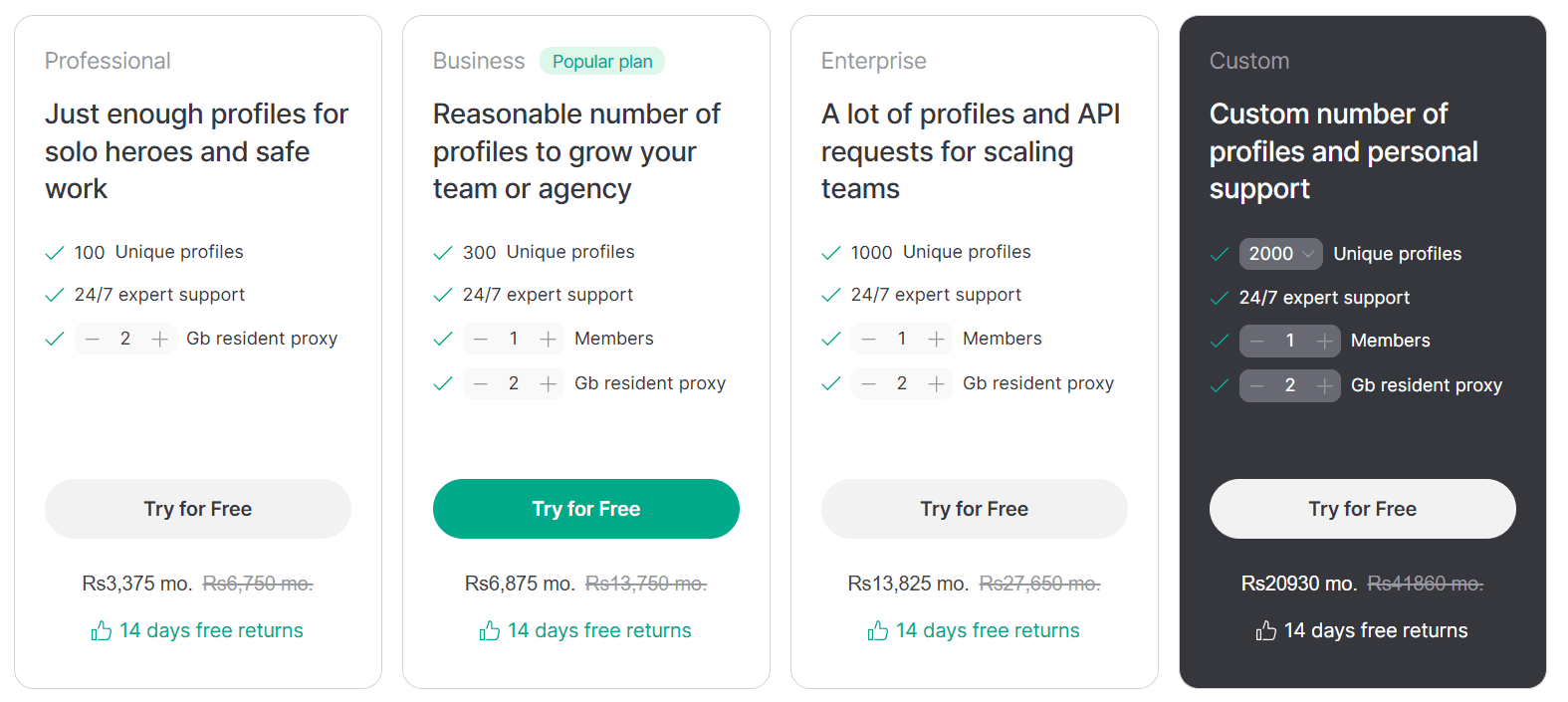1568x702 pixels.
Task: Click checkmark beside 100 Unique profiles
Action: point(55,253)
